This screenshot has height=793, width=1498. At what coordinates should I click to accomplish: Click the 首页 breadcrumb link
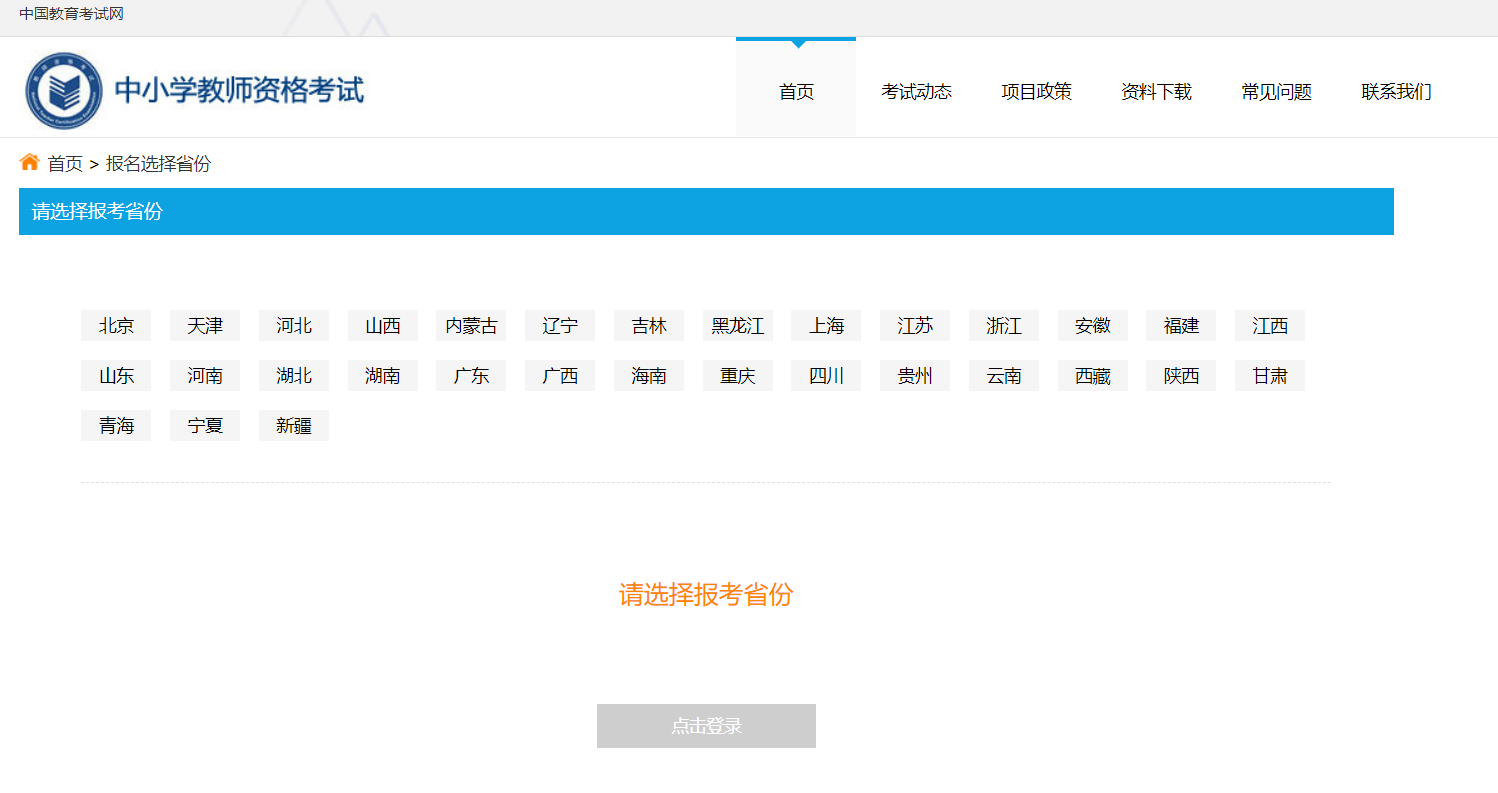(65, 164)
